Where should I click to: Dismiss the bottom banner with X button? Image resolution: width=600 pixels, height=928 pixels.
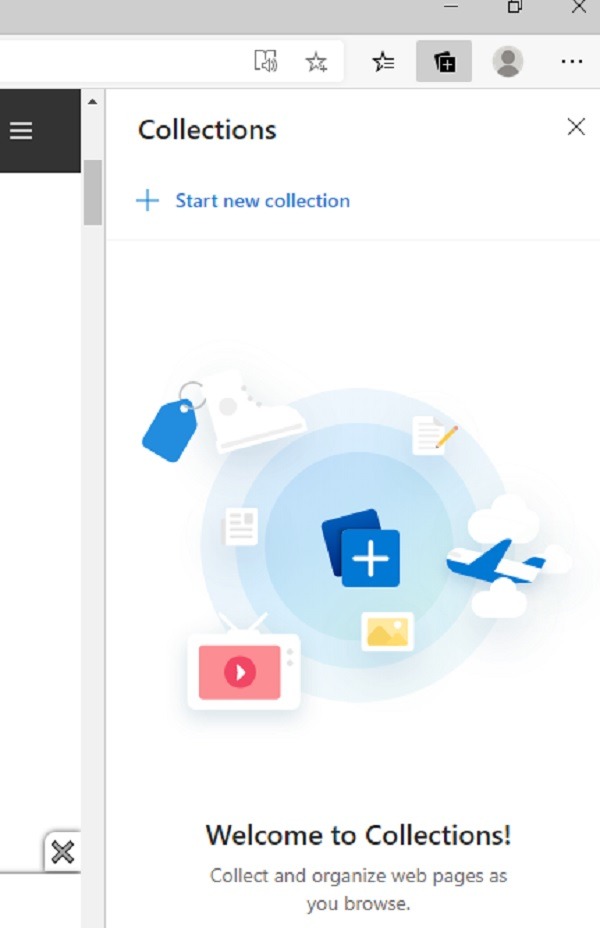(62, 852)
